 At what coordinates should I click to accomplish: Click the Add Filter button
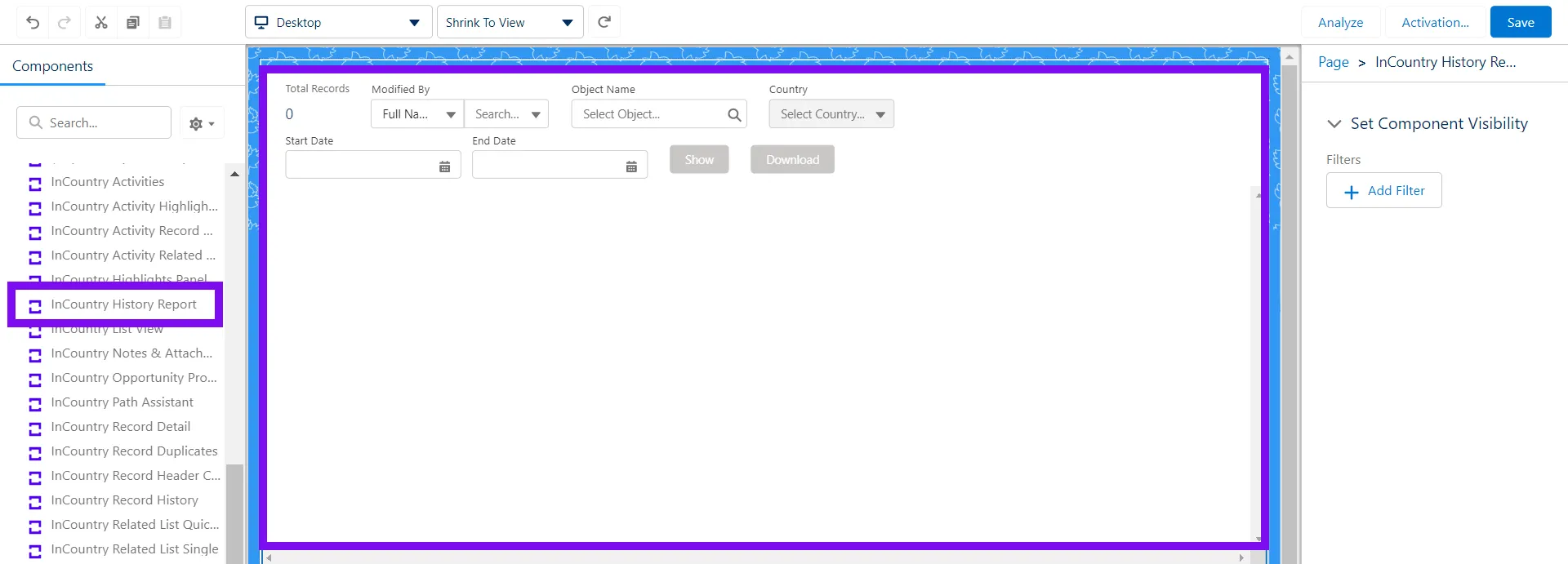point(1383,191)
